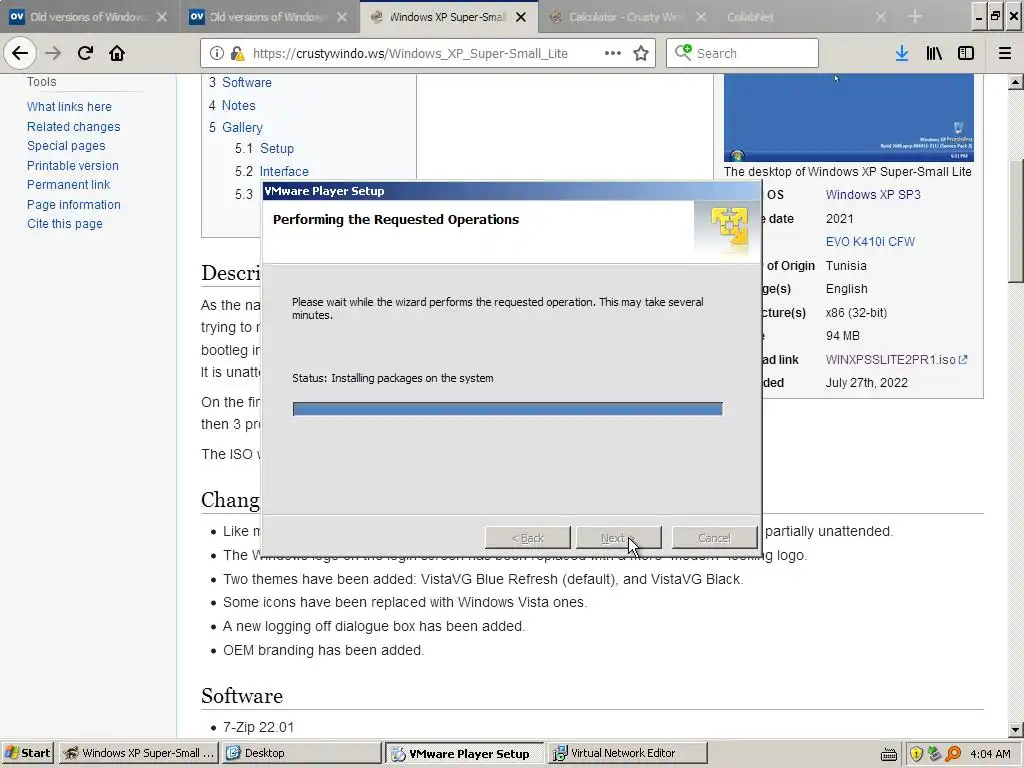1024x768 pixels.
Task: Jump to Software in contents
Action: pos(246,82)
